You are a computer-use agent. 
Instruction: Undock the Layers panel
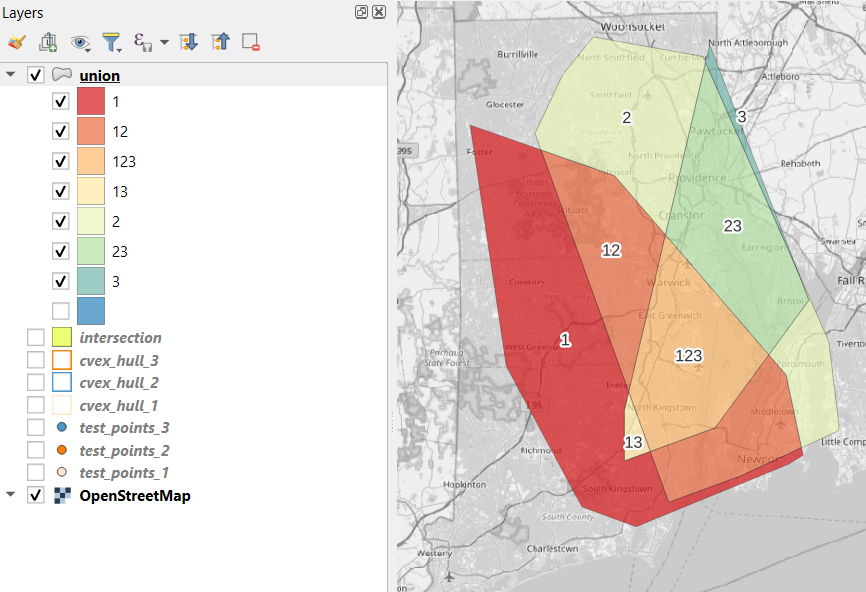click(360, 12)
